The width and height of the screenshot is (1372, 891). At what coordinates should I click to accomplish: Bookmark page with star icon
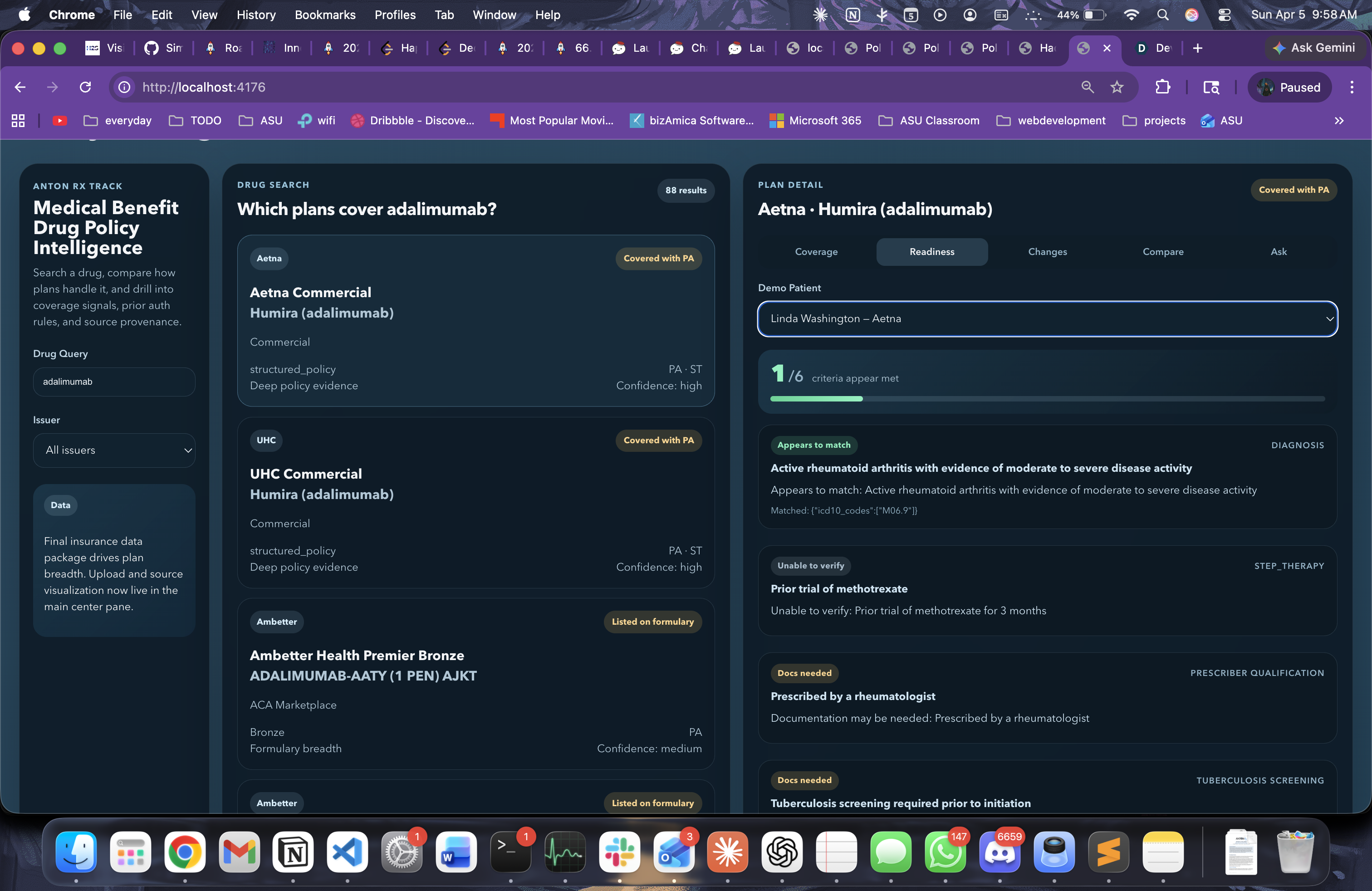[1117, 87]
